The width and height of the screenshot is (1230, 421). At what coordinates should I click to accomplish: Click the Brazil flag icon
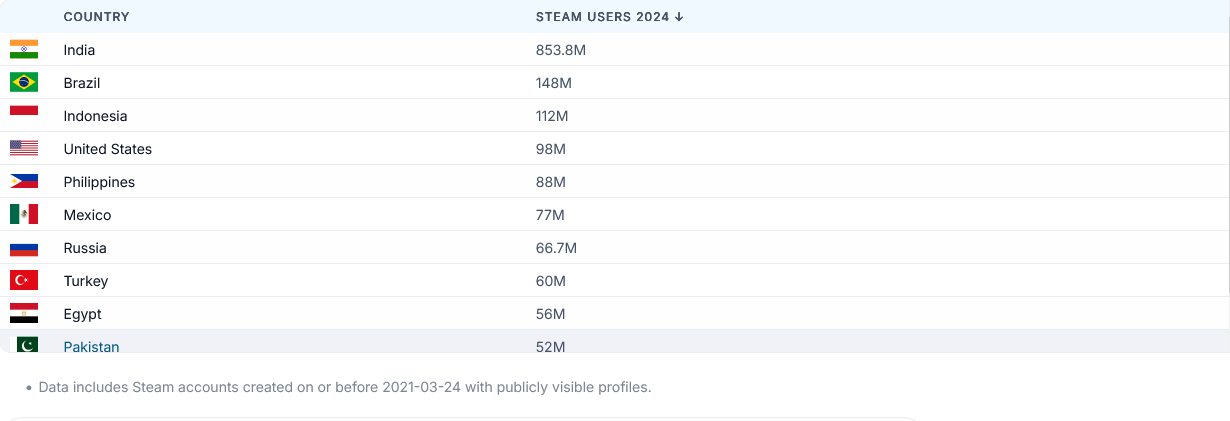point(24,83)
